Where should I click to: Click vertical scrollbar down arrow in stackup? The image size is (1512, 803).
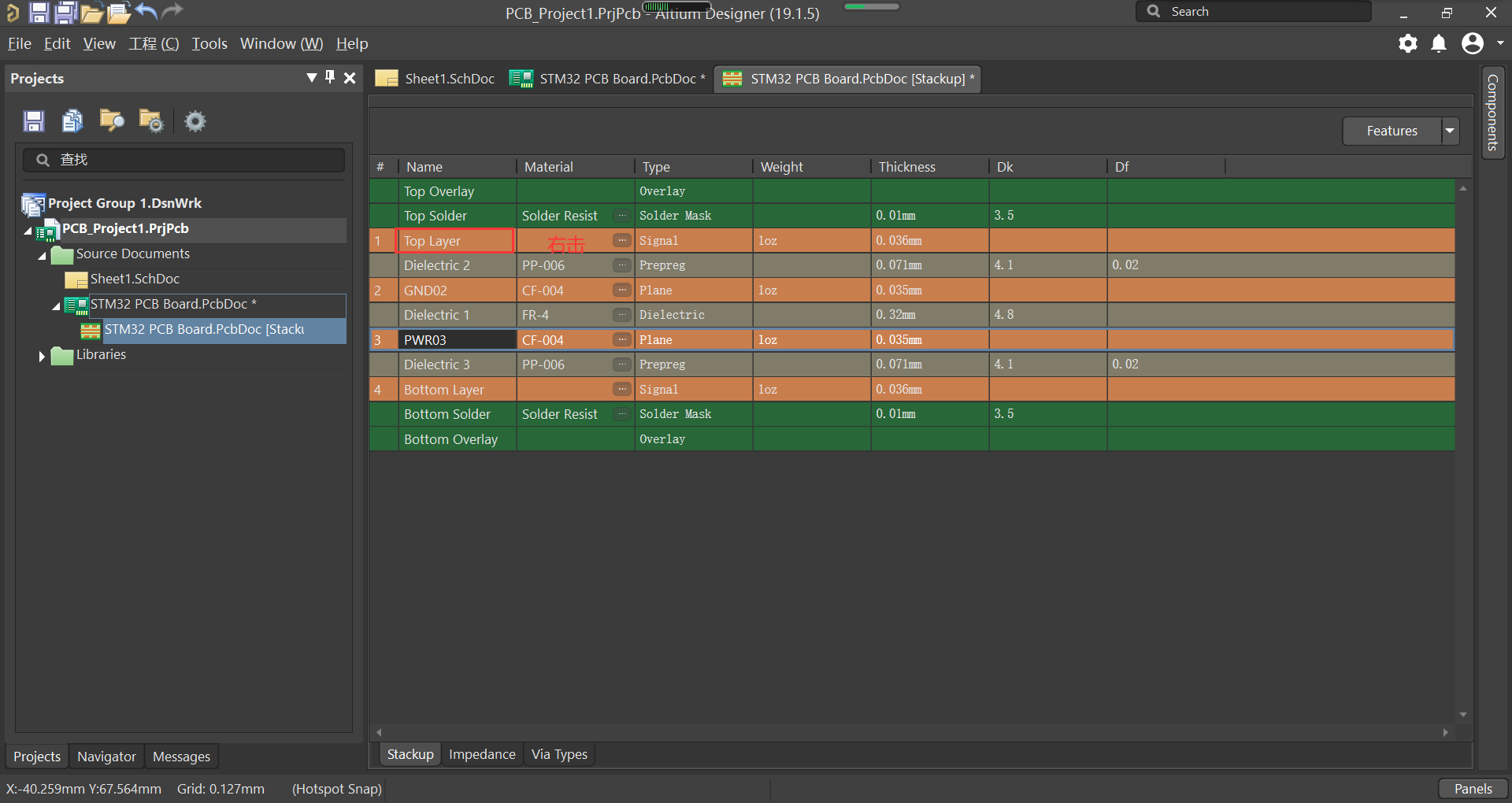click(1463, 715)
